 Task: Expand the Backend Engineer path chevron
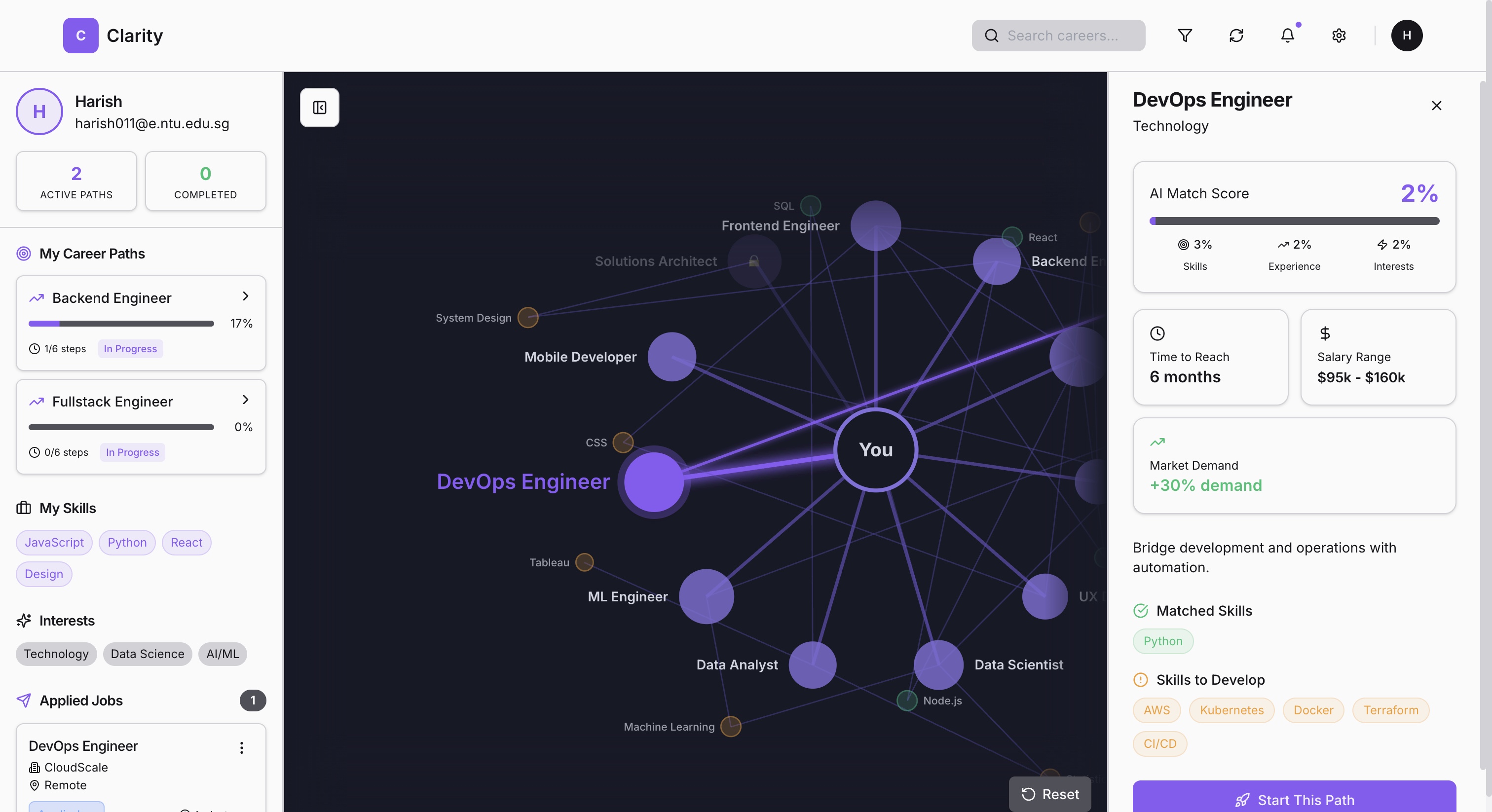click(245, 296)
